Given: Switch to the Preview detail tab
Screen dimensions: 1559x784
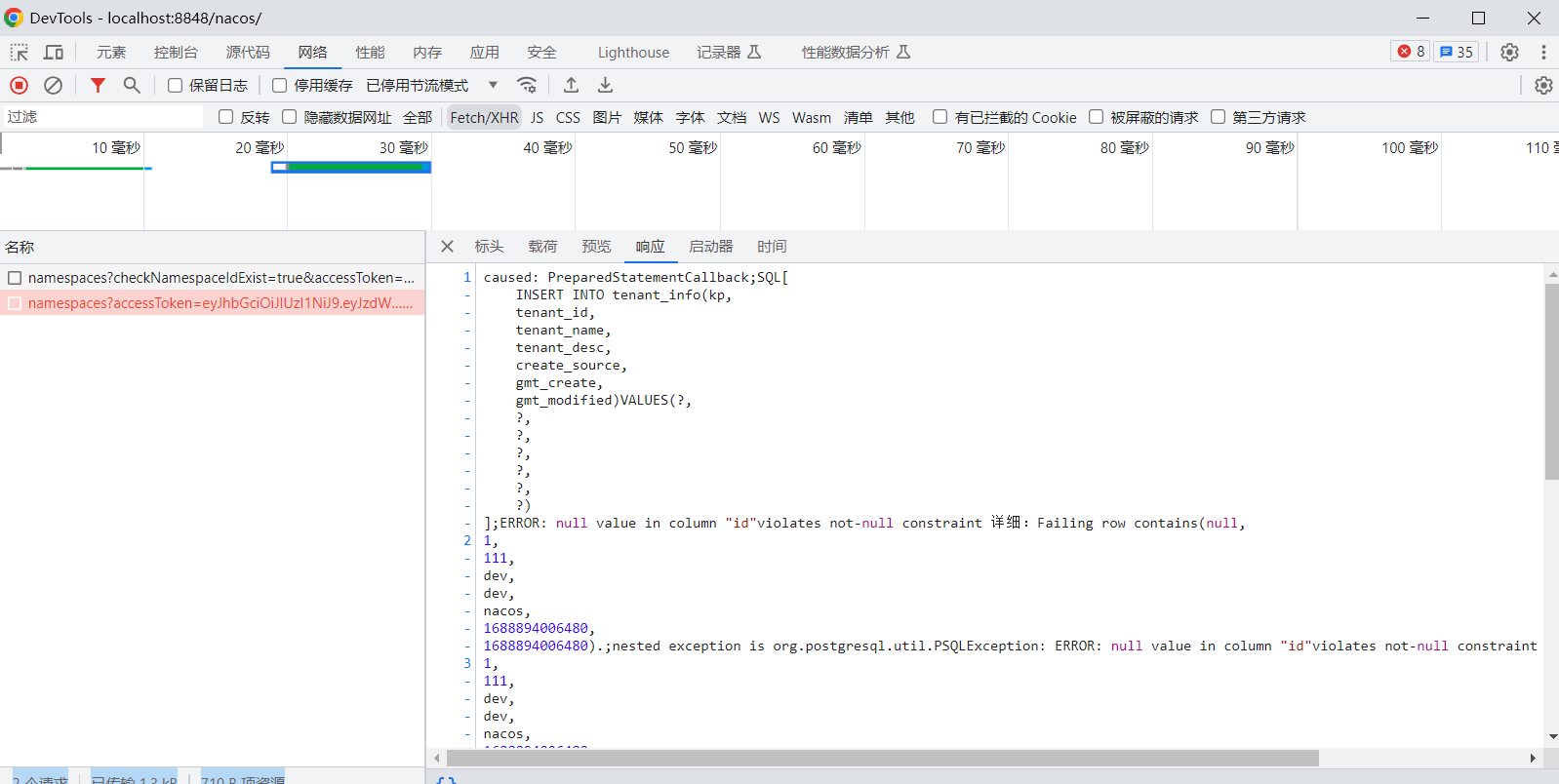Looking at the screenshot, I should [x=596, y=247].
